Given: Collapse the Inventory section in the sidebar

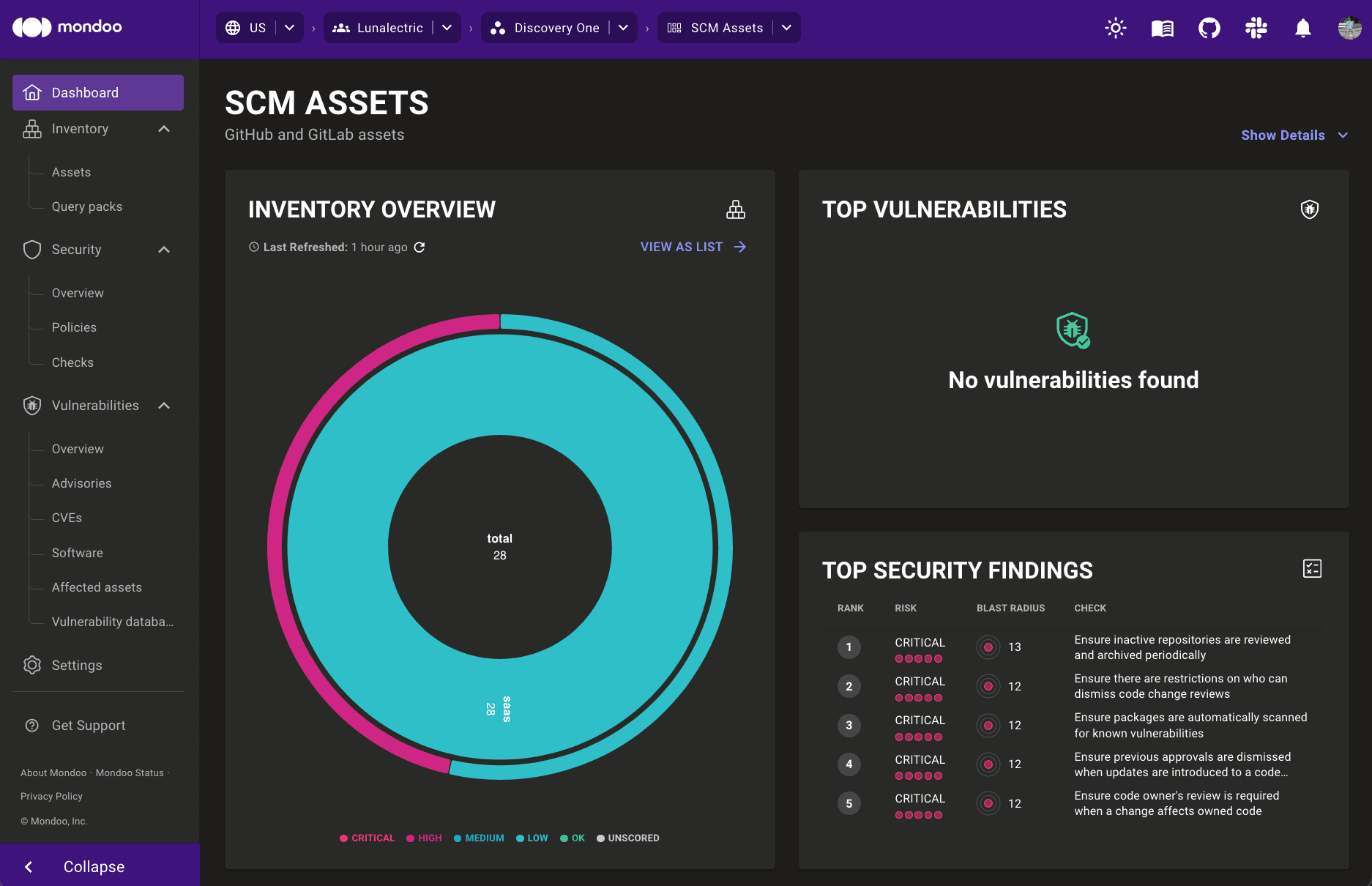Looking at the screenshot, I should click(163, 129).
